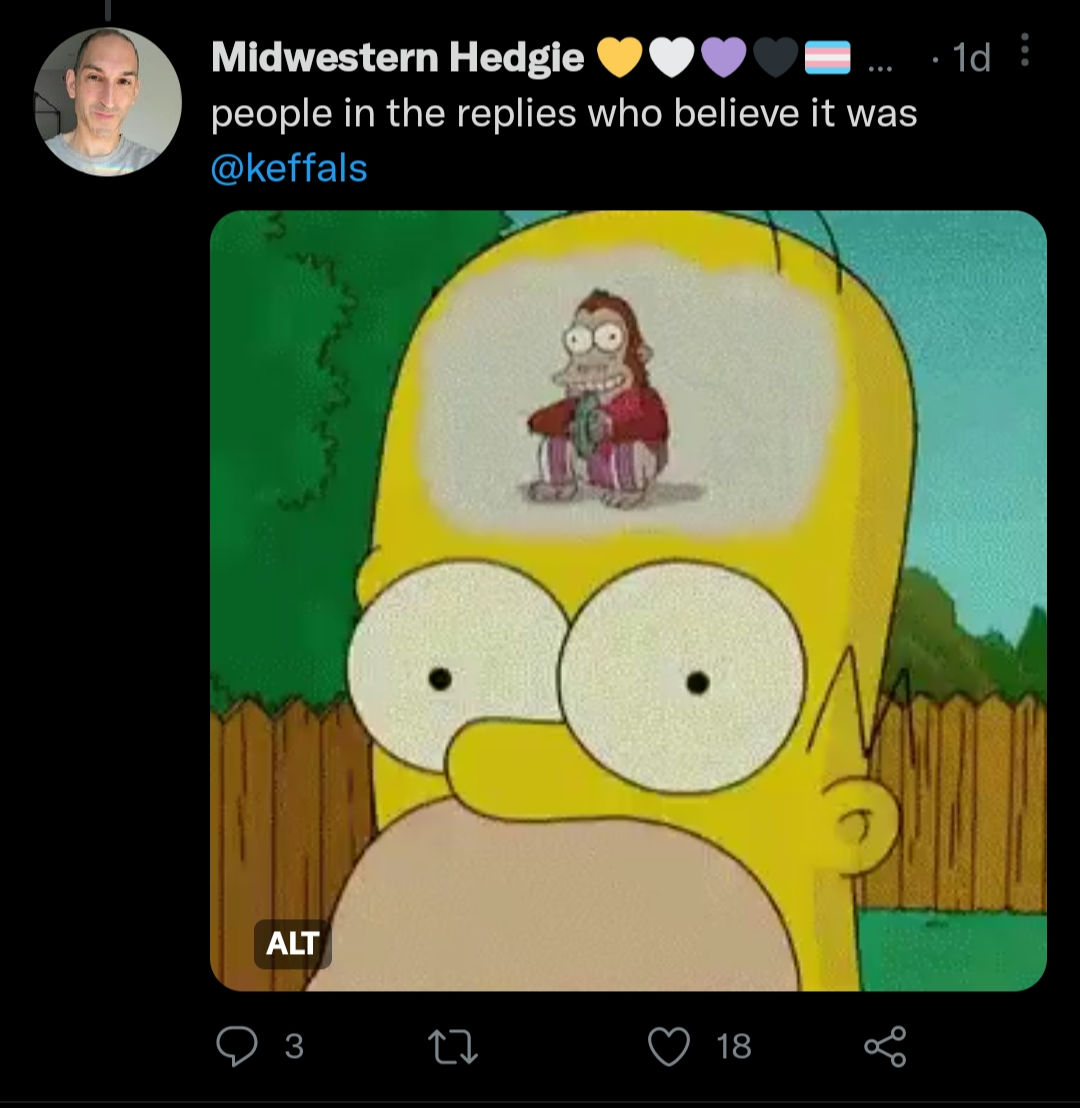Click the Midwestern Hedgie display name
Screen dimensions: 1080x1108
tap(398, 57)
